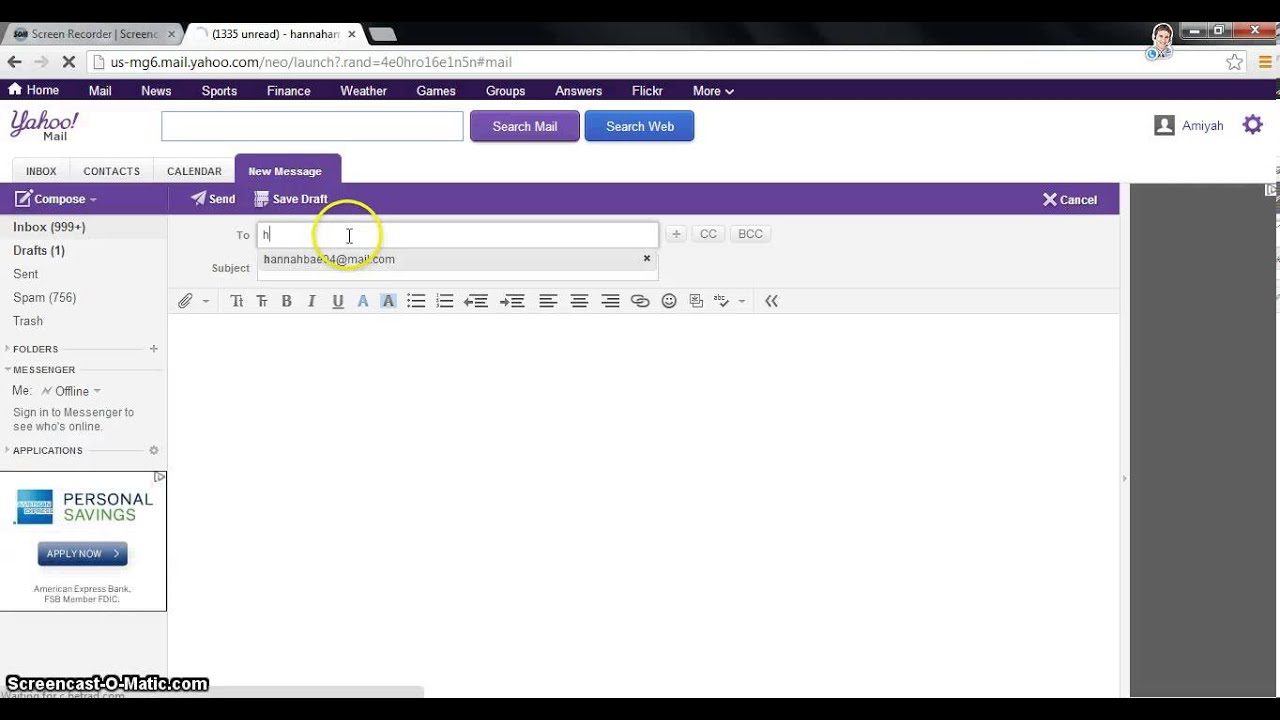Image resolution: width=1280 pixels, height=720 pixels.
Task: Add a recipient with the plus button
Action: click(x=676, y=234)
